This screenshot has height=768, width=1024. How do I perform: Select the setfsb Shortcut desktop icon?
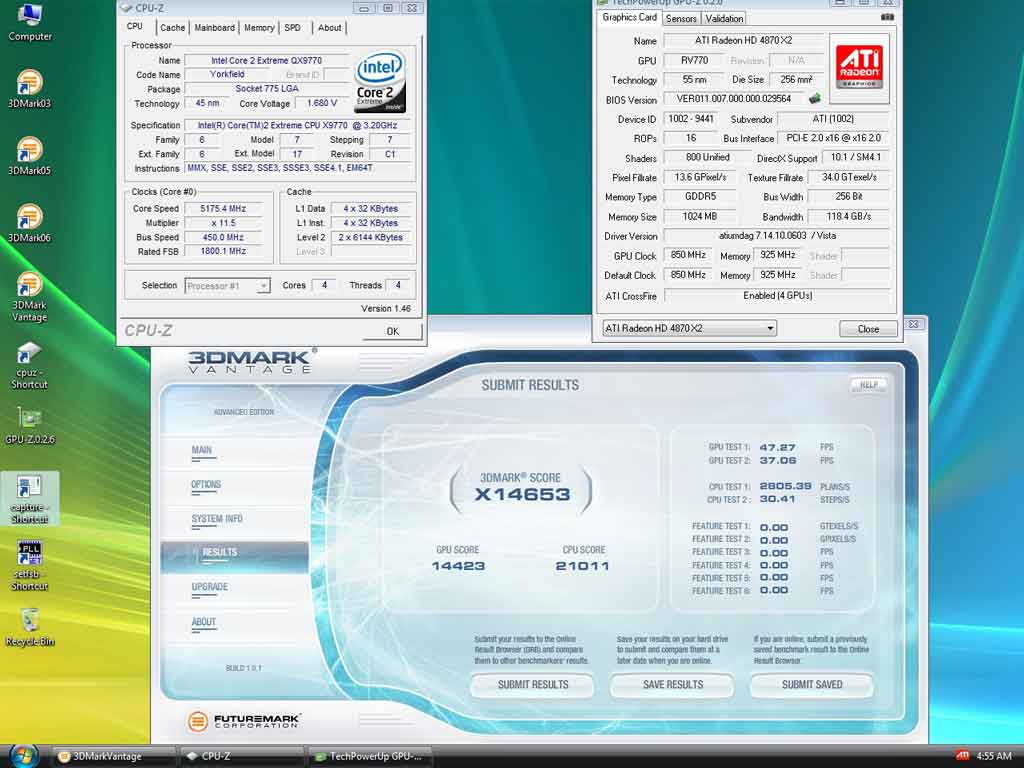coord(29,566)
